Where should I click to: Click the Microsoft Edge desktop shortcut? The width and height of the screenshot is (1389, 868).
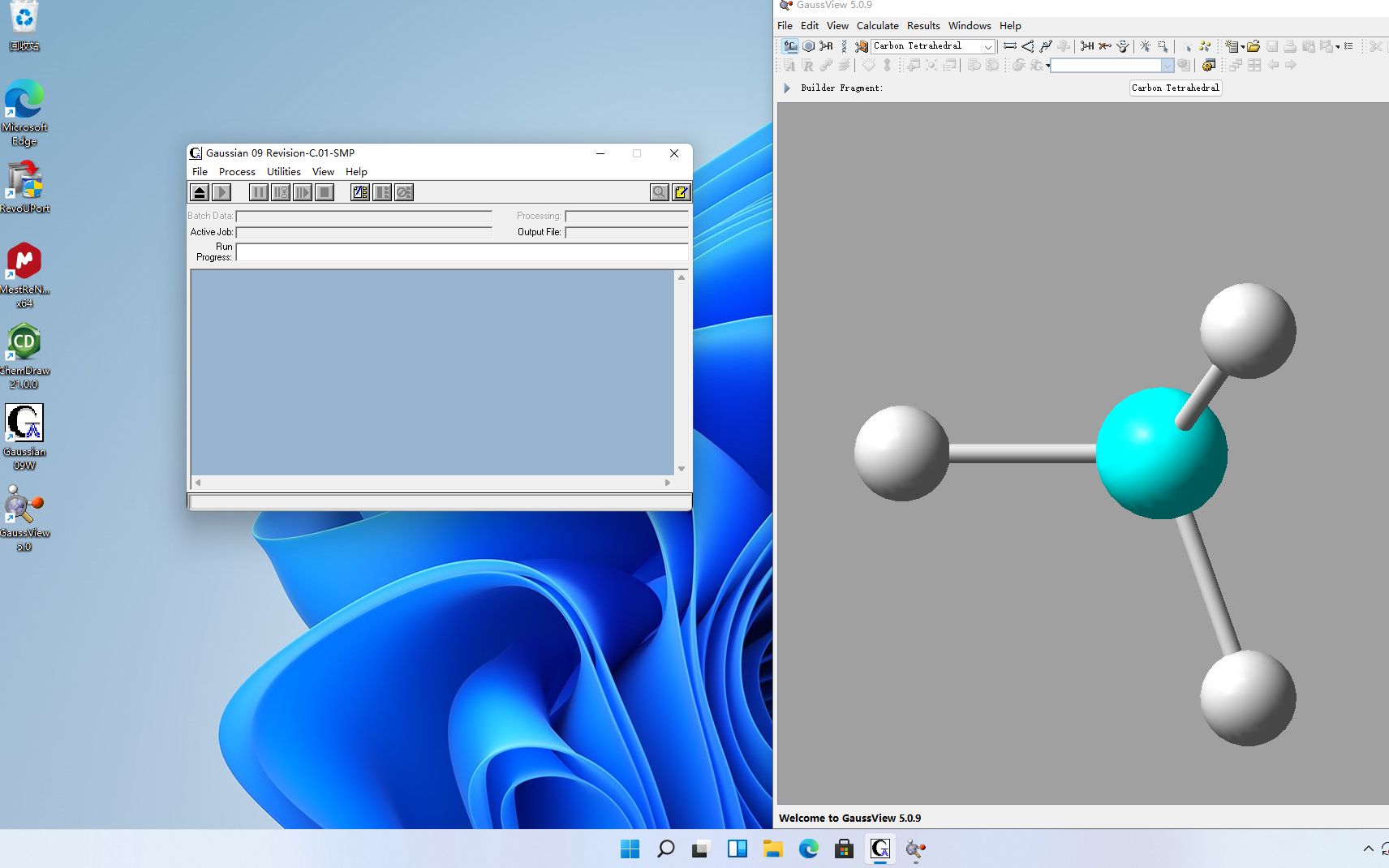[x=24, y=112]
